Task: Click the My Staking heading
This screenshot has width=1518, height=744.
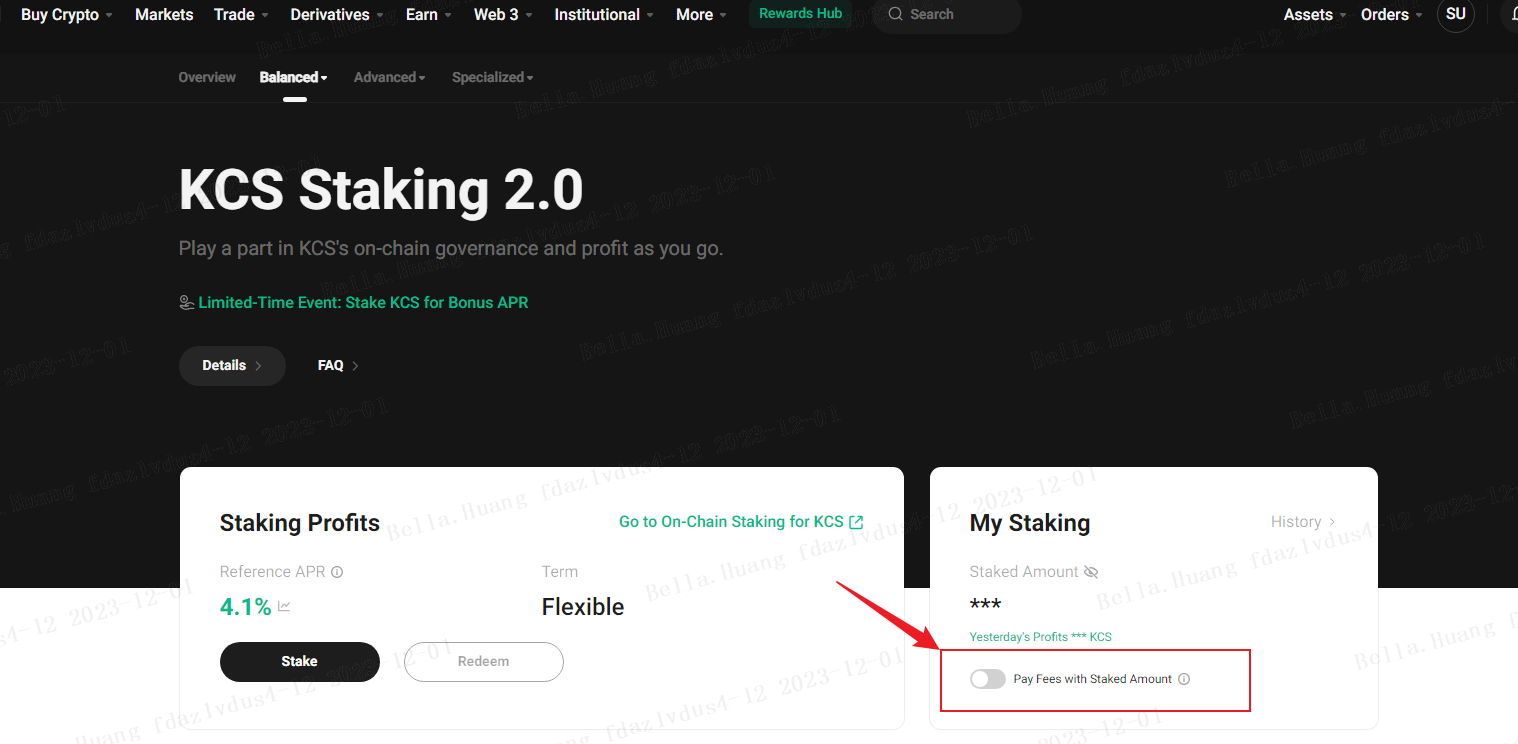Action: click(1030, 523)
